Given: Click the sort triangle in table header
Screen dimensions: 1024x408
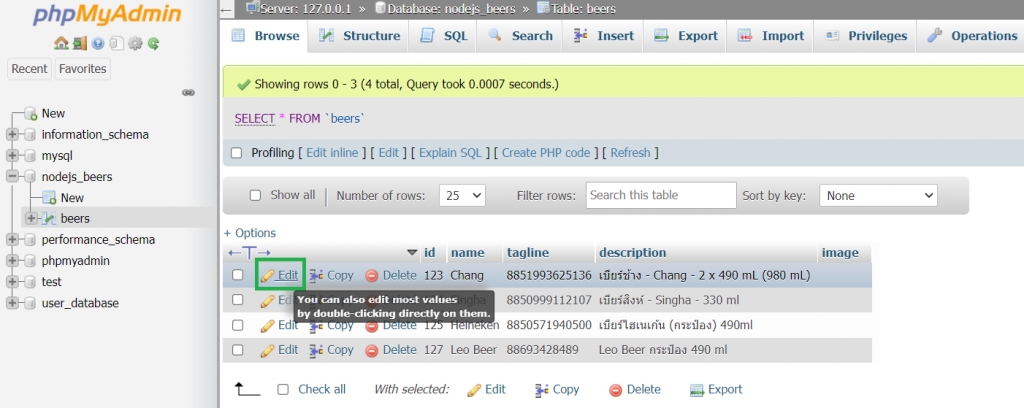Looking at the screenshot, I should pos(411,253).
